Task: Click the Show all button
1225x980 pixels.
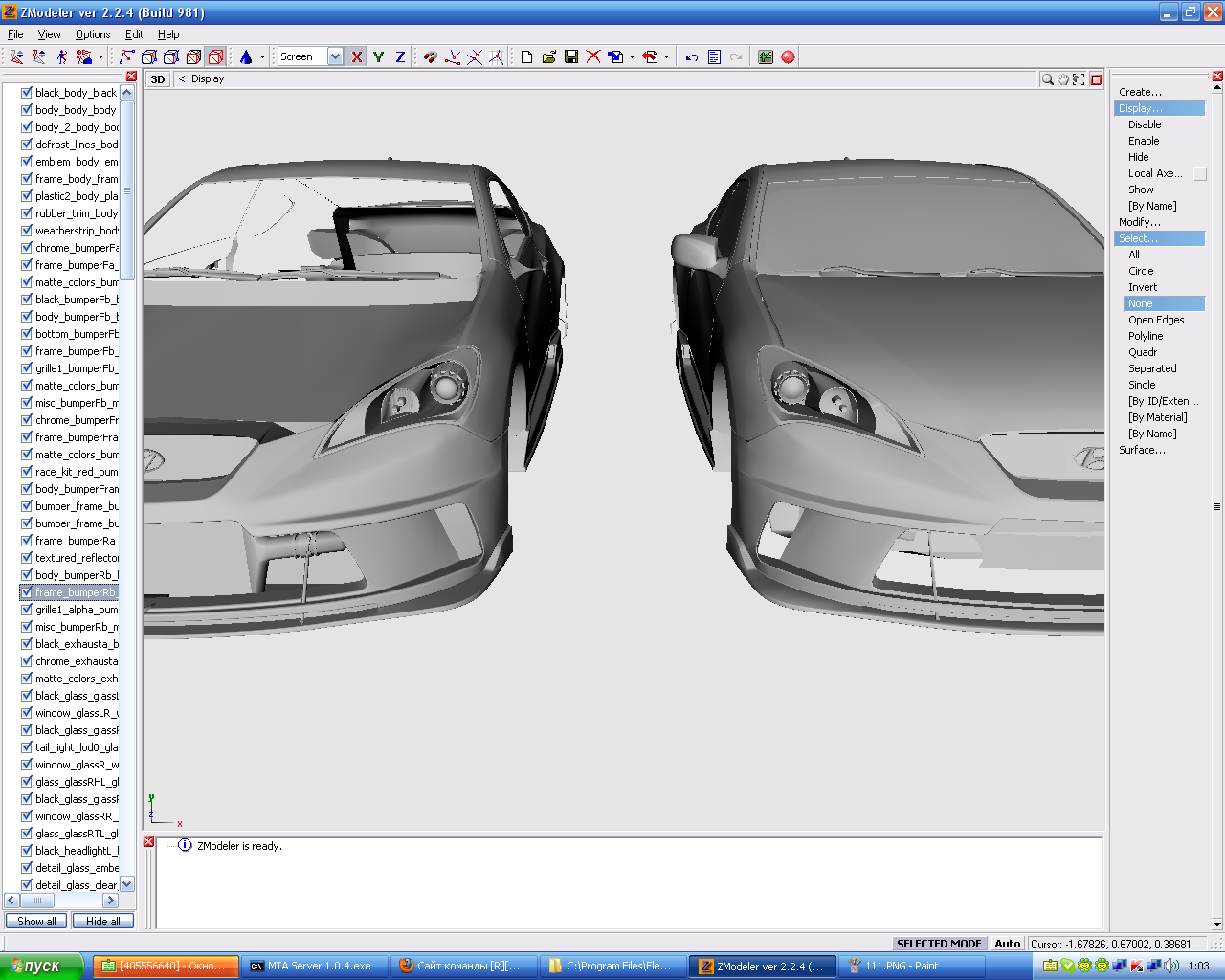Action: tap(36, 922)
